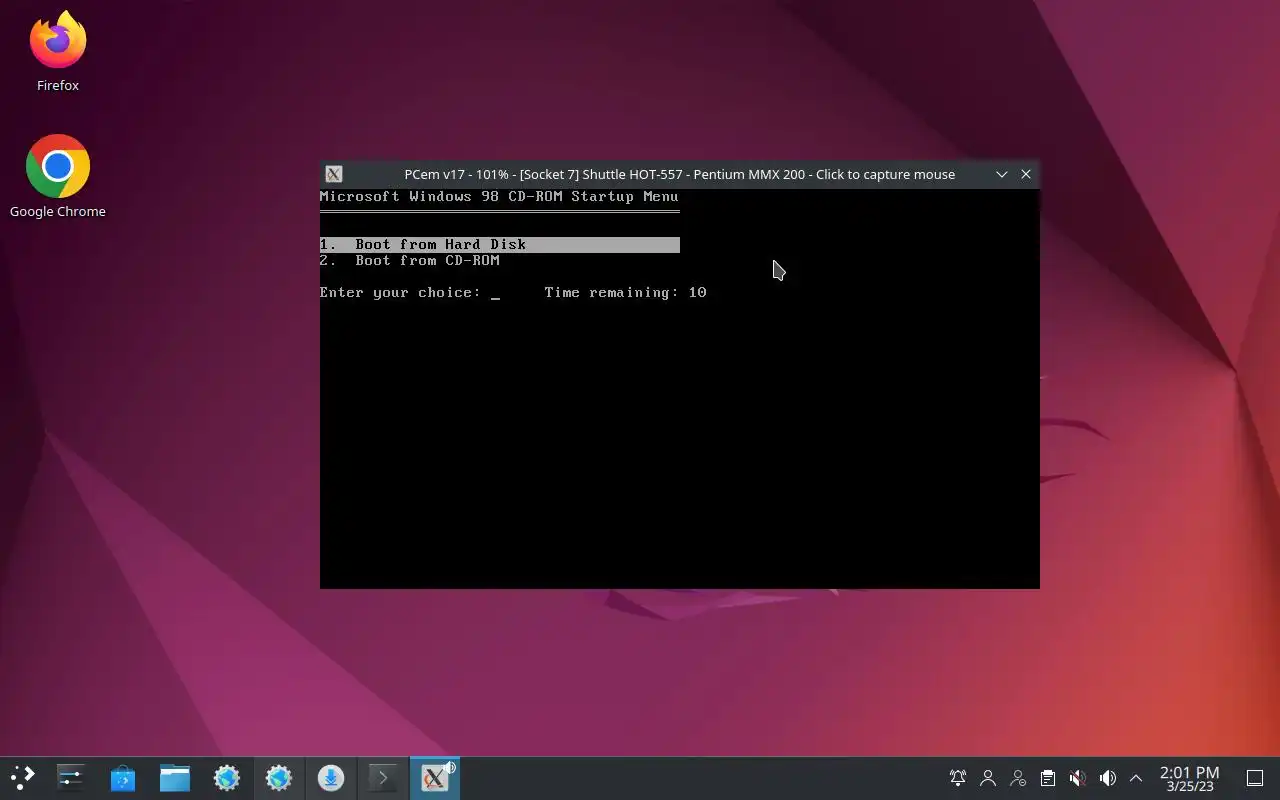Click the 'Microsoft Windows 98 CD-ROM Startup Menu' heading
Viewport: 1280px width, 800px height.
coord(499,196)
